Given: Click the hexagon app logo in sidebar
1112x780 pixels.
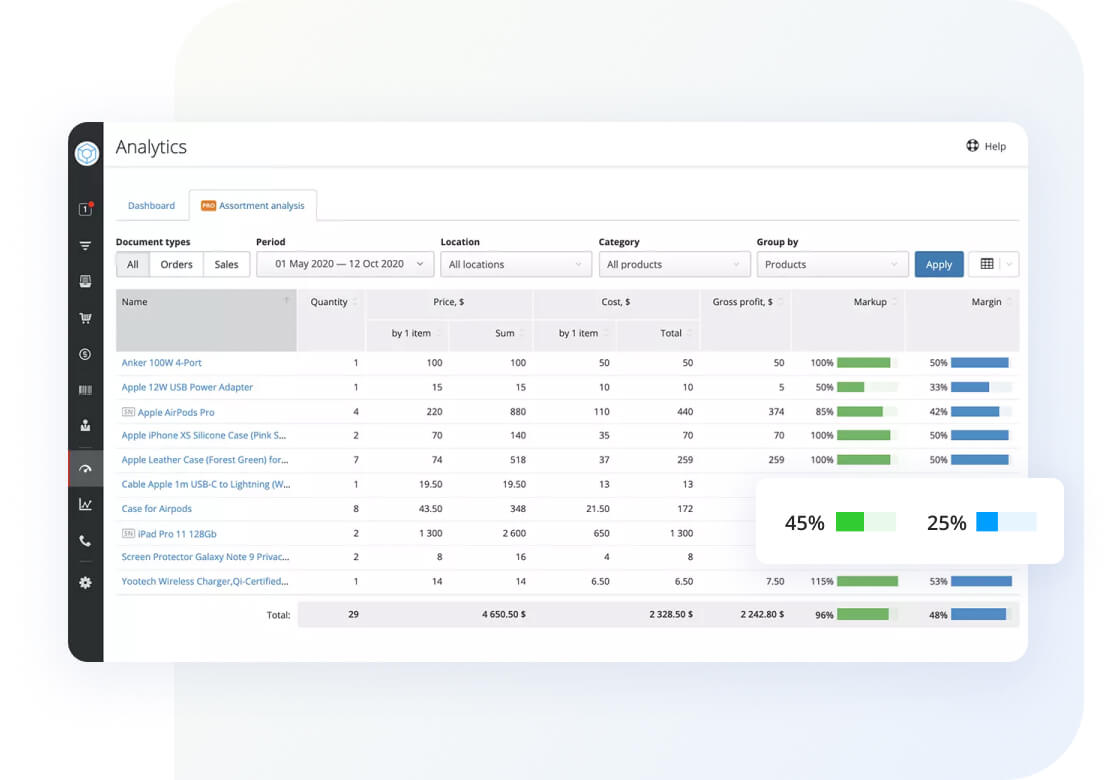Looking at the screenshot, I should (86, 153).
